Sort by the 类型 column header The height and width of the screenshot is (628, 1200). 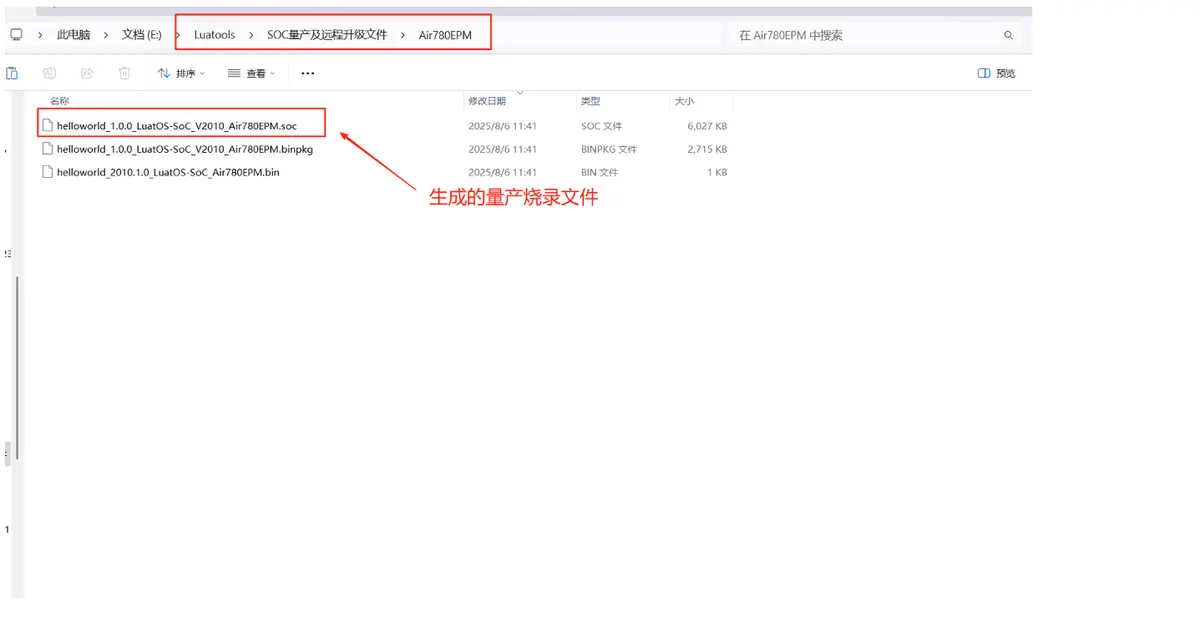(x=591, y=101)
